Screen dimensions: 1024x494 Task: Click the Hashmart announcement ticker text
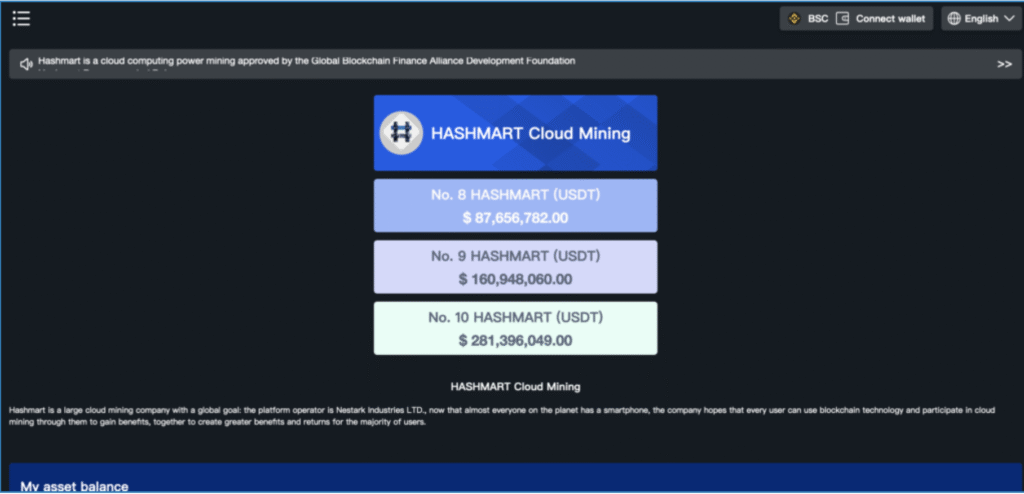point(306,61)
